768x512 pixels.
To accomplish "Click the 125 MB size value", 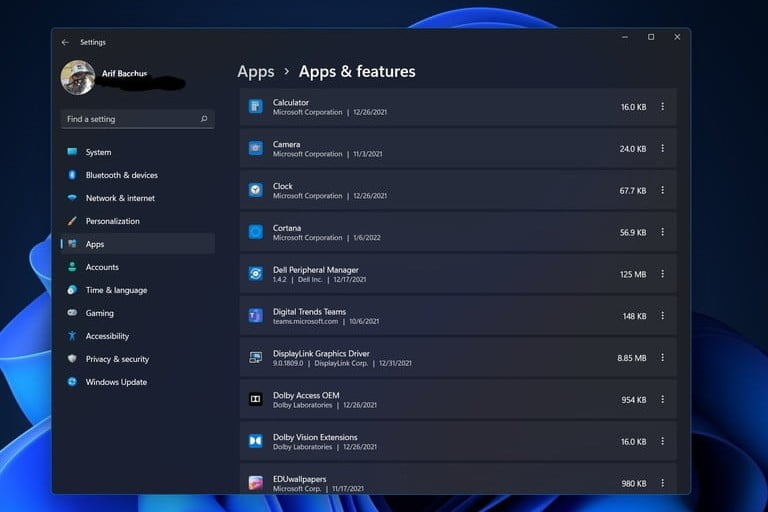I will 633,274.
